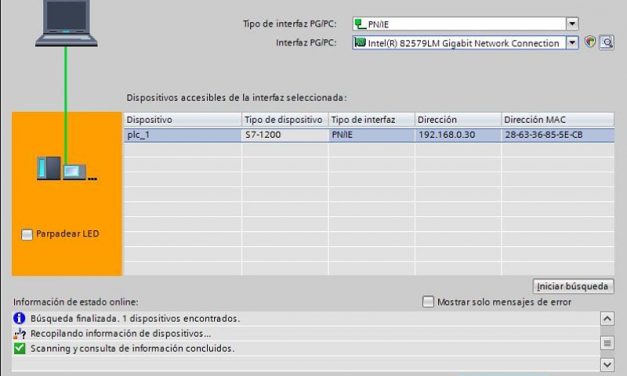Click status log scroll down arrow
627x376 pixels.
point(607,364)
